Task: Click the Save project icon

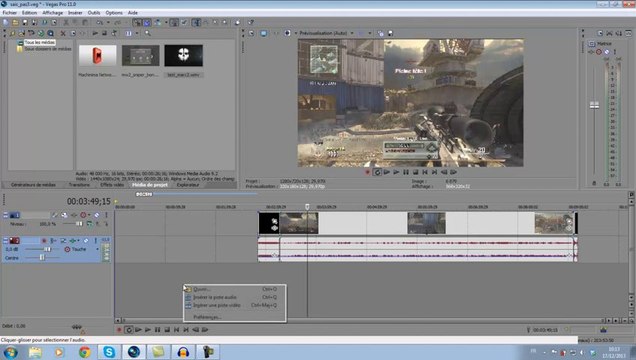Action: tap(25, 22)
